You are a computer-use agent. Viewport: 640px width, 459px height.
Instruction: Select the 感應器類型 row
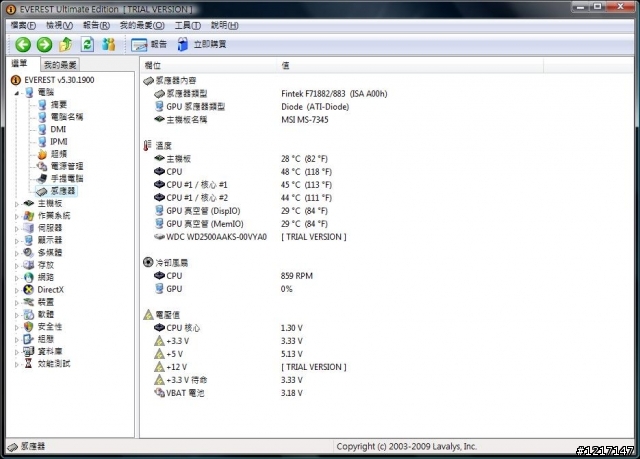271,94
